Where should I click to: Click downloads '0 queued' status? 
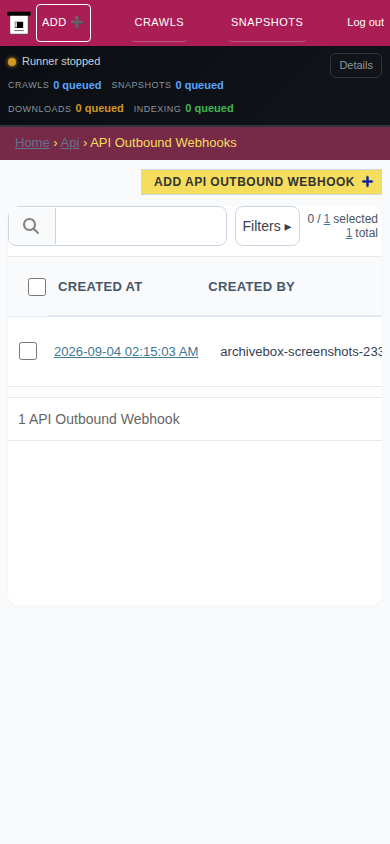coord(100,108)
